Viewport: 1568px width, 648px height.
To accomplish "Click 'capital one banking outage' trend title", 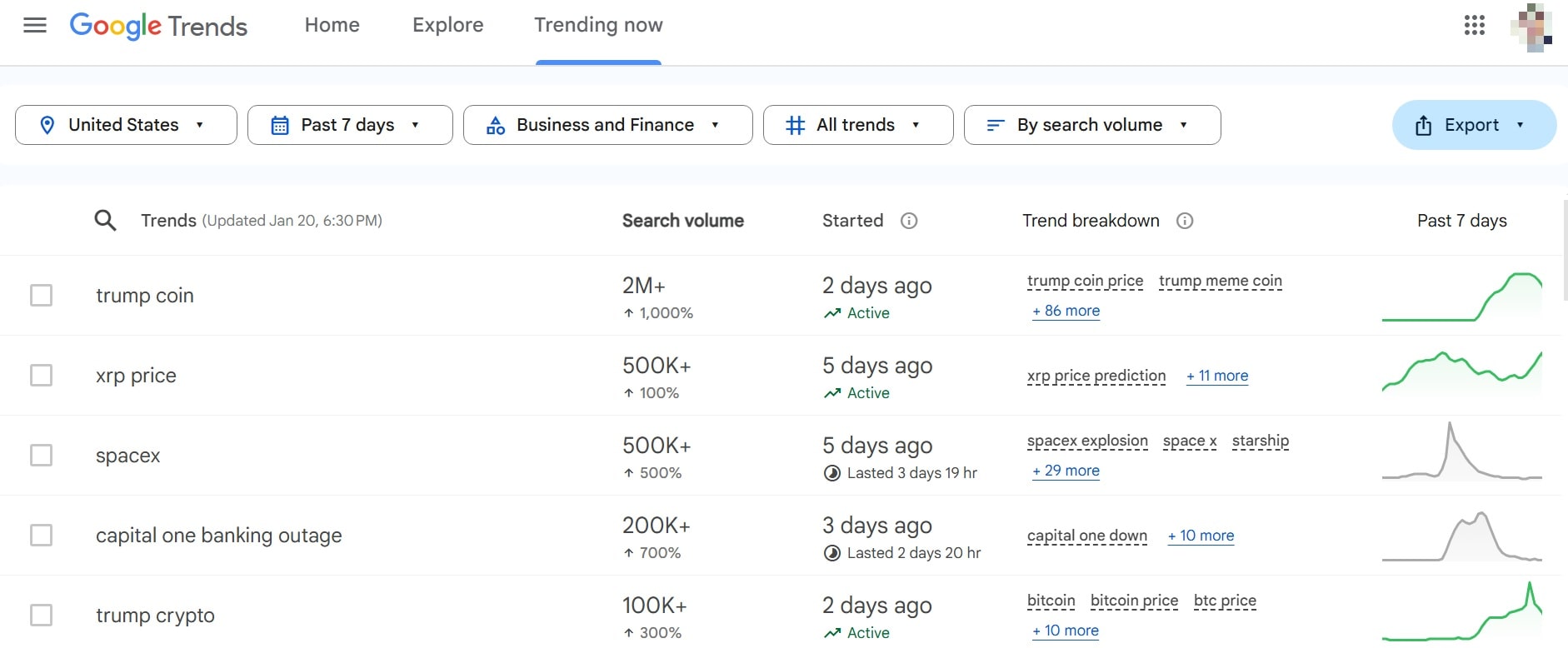I will pos(219,536).
